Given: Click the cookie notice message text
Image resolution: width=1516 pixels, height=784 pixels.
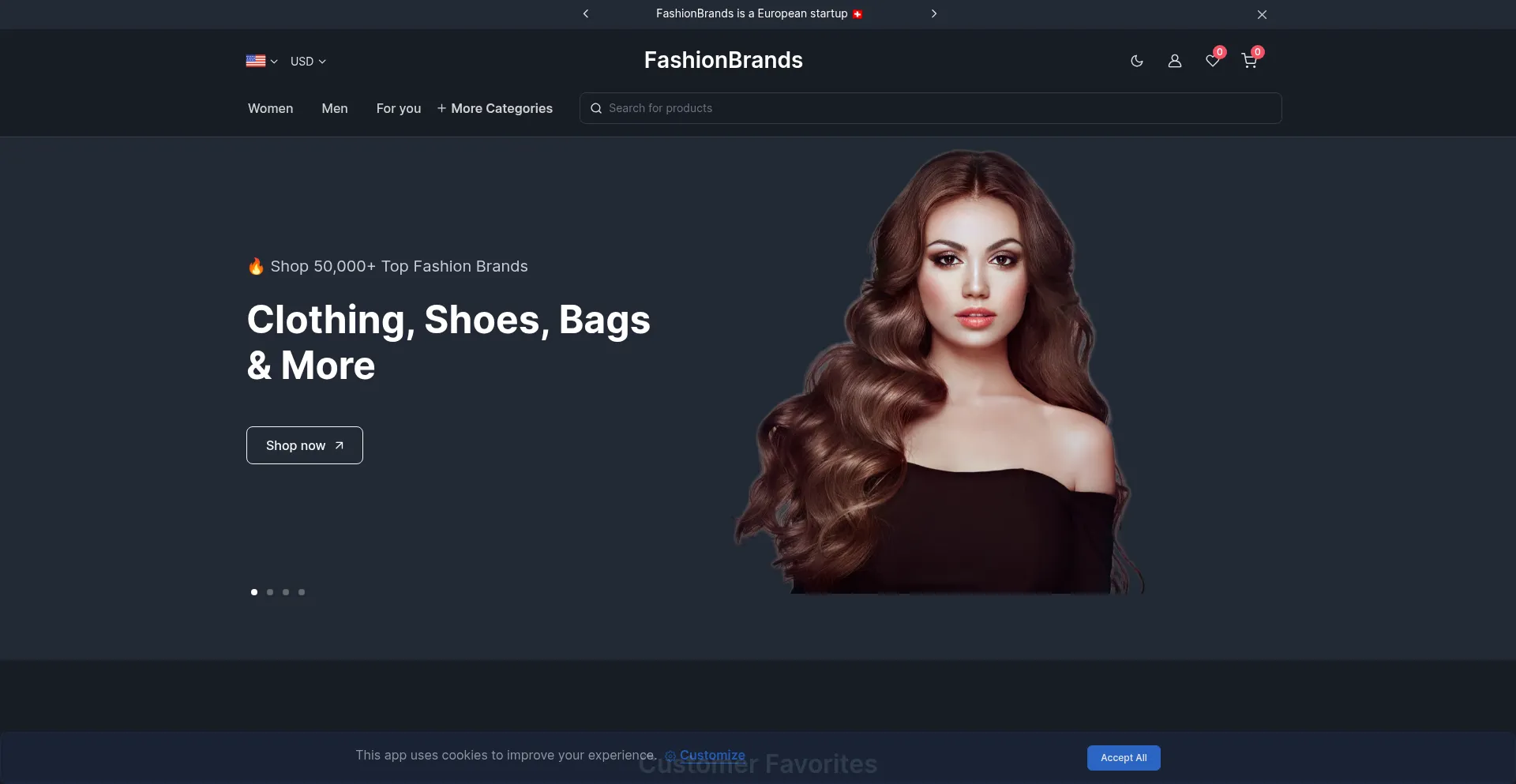Looking at the screenshot, I should (x=506, y=755).
